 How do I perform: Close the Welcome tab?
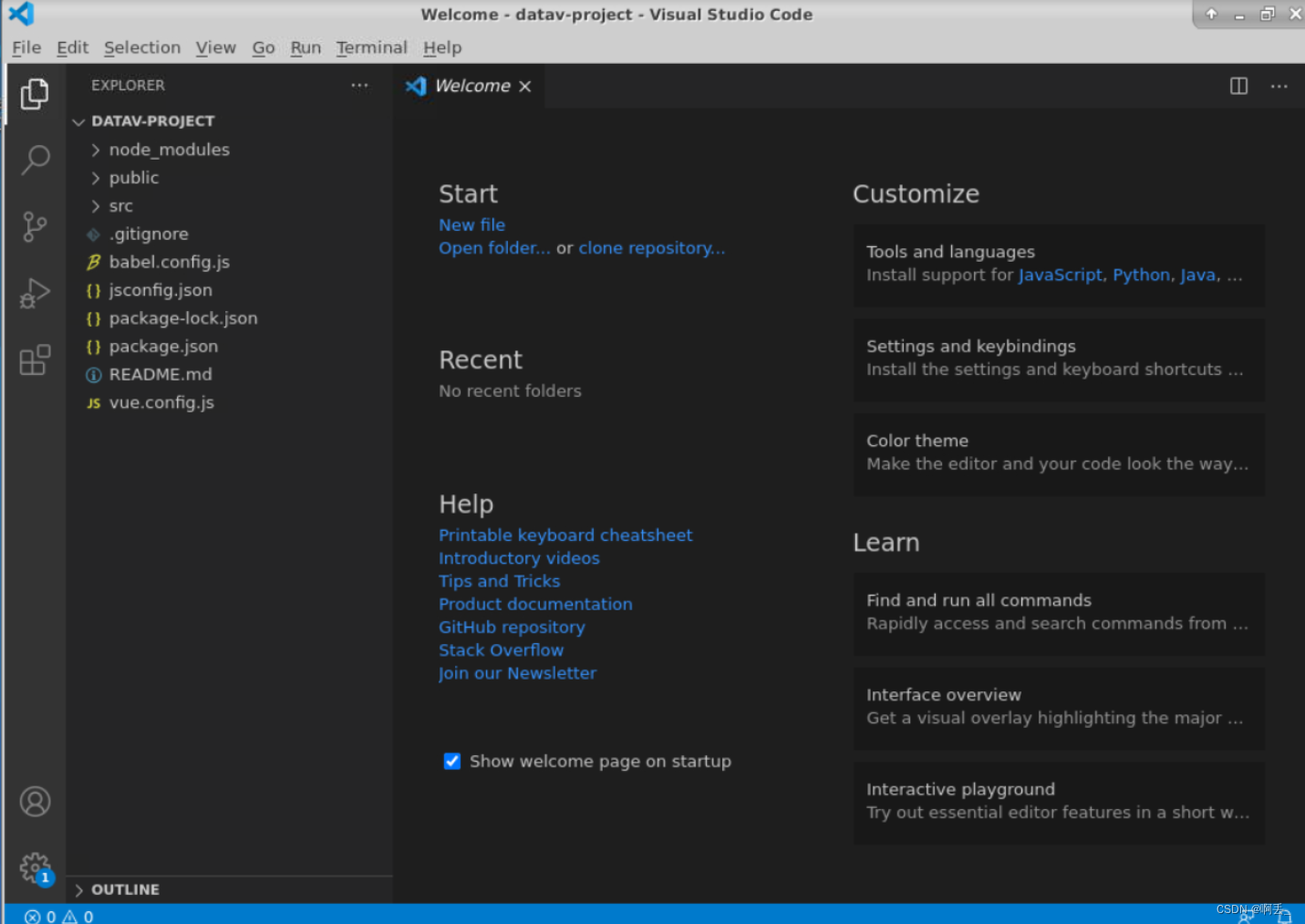pyautogui.click(x=525, y=86)
